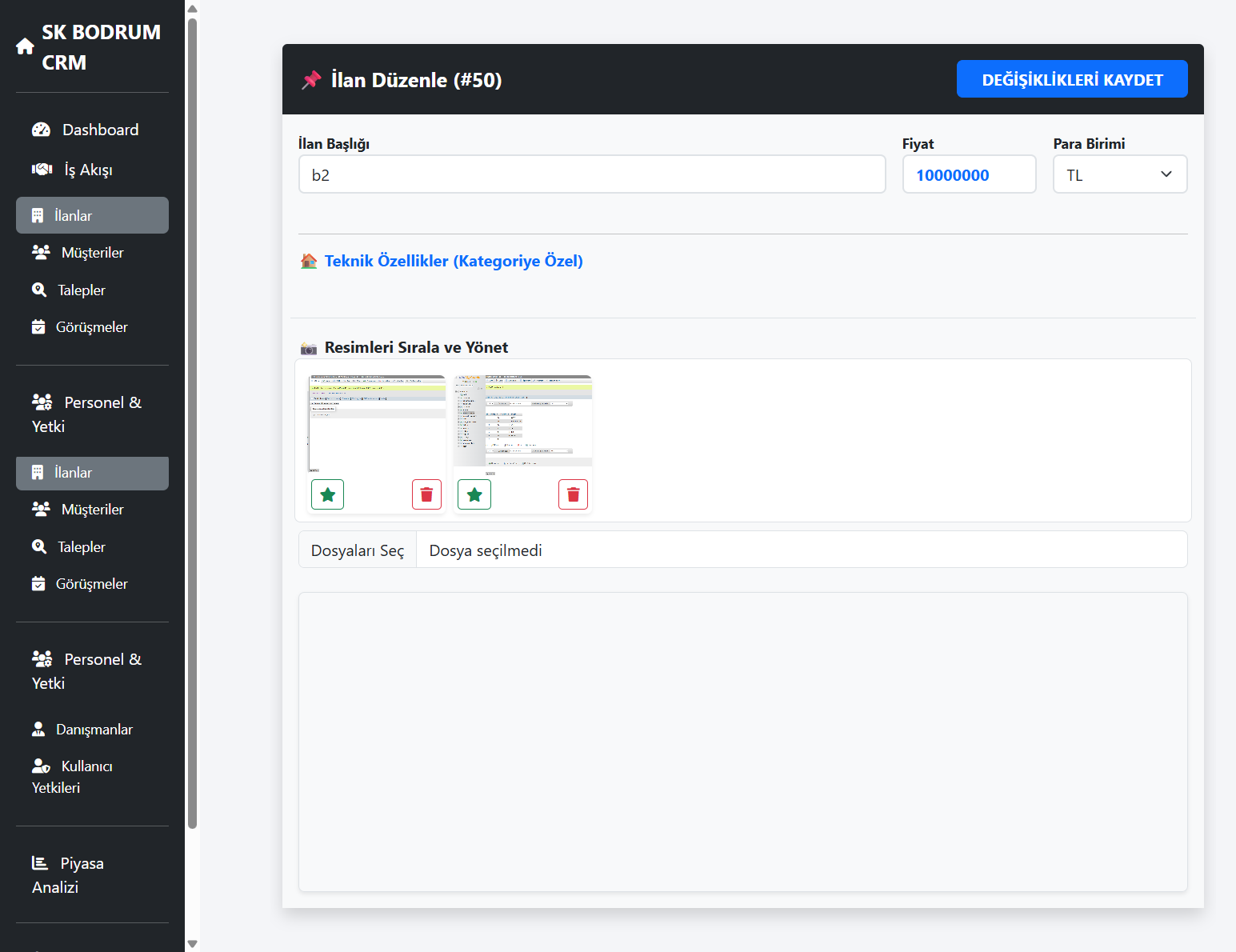The width and height of the screenshot is (1236, 952).
Task: Click the handshake icon for İş Akışı
Action: click(x=42, y=170)
